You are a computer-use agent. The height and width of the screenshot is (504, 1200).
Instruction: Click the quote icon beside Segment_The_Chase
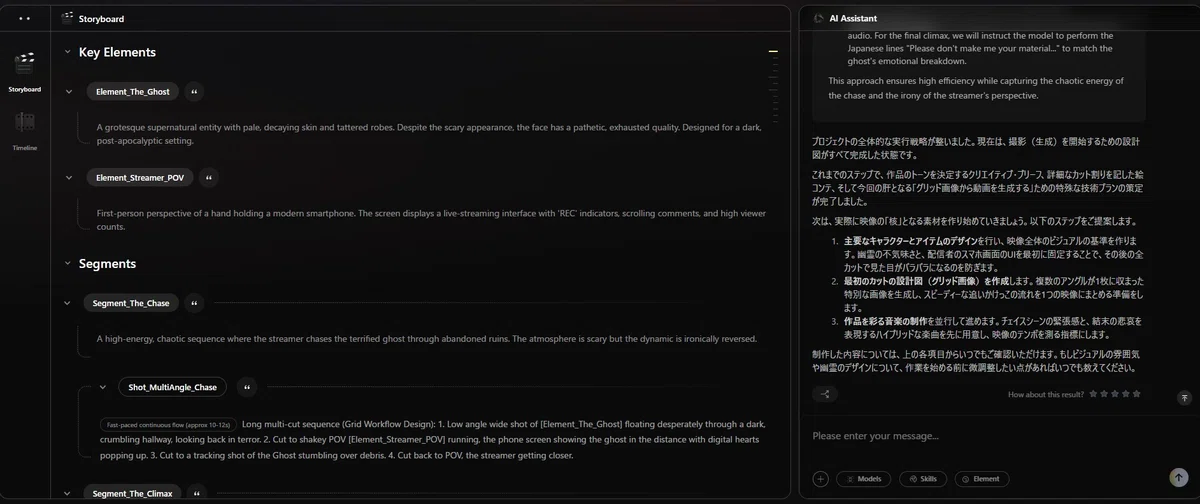point(194,302)
